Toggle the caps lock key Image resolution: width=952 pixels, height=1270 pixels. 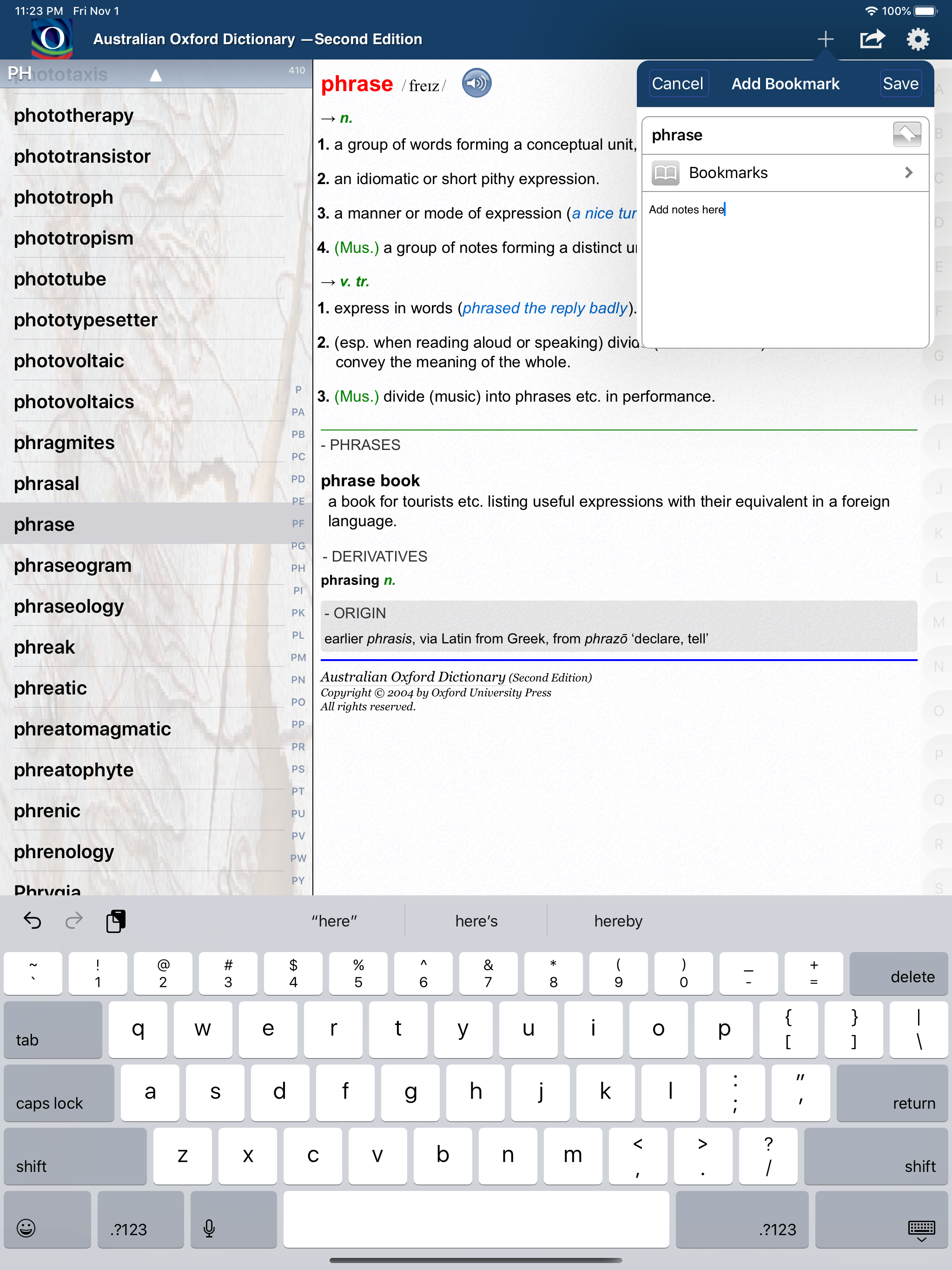tap(59, 1093)
